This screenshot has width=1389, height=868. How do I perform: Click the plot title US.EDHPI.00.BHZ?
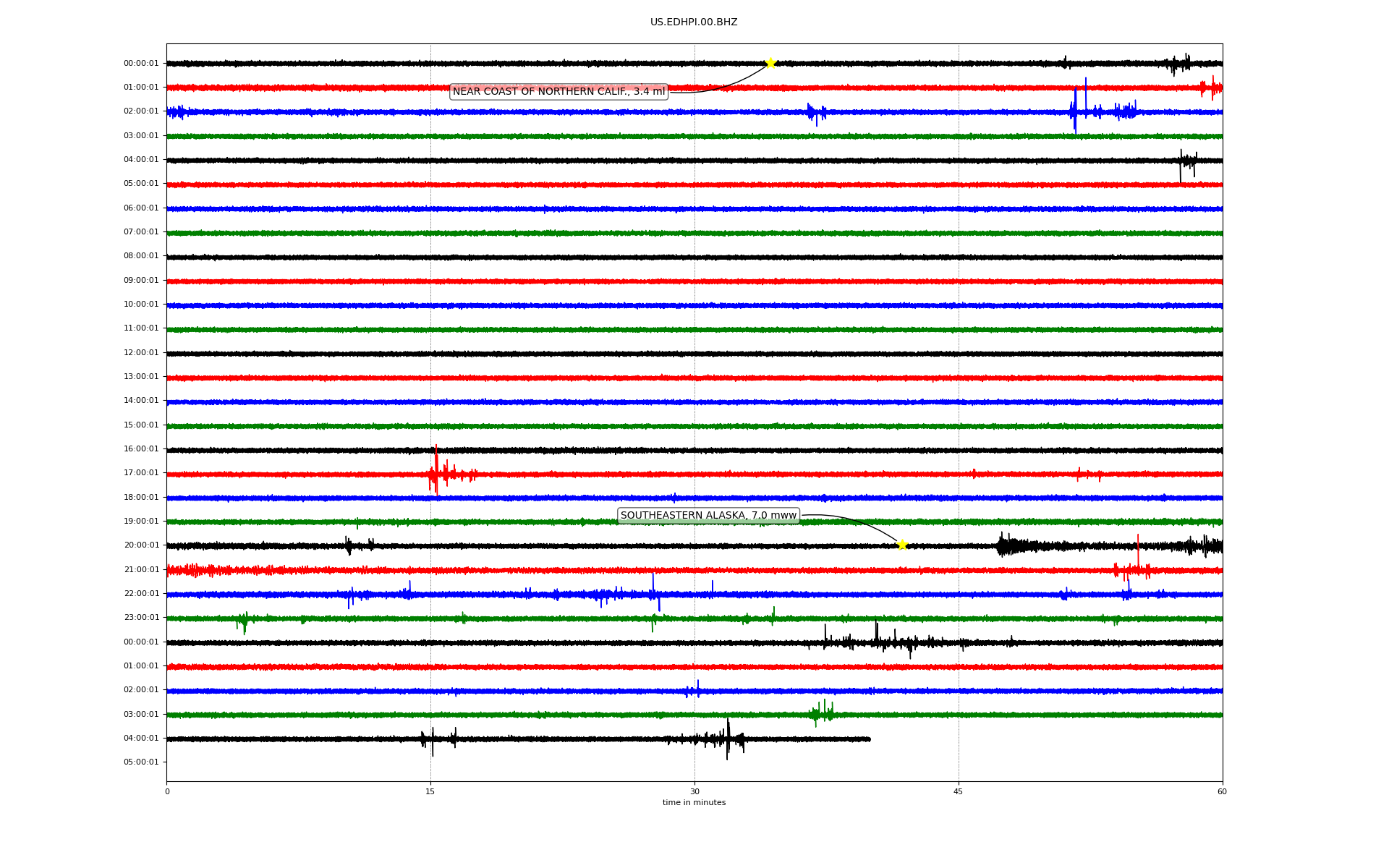(694, 22)
